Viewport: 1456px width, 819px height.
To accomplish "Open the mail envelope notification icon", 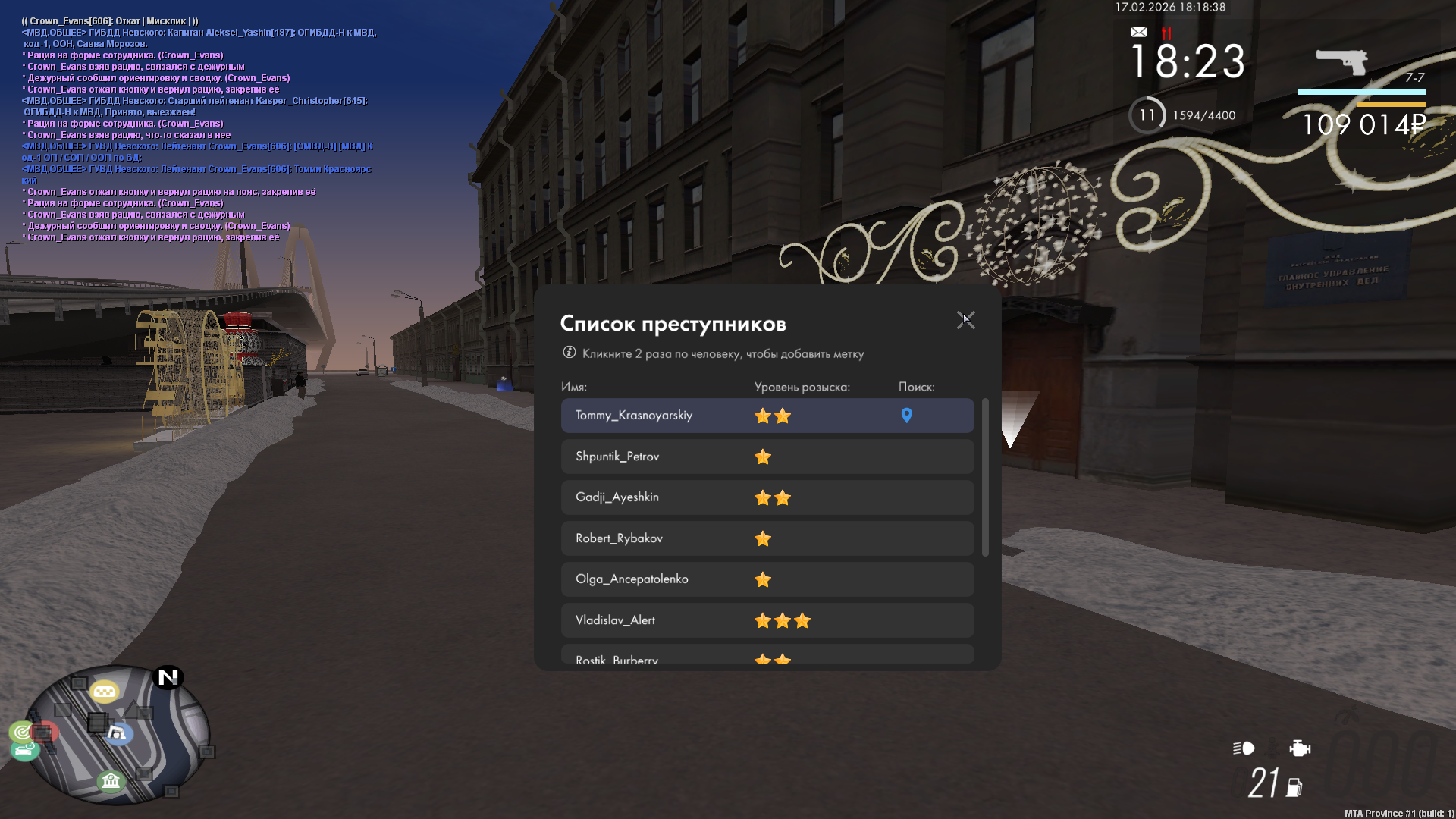I will [1138, 32].
